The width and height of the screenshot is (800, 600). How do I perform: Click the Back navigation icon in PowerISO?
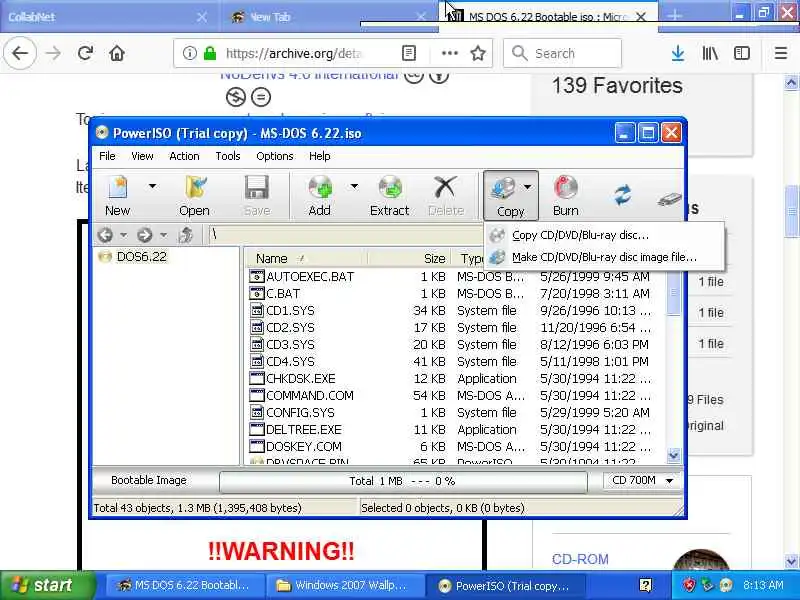(105, 235)
